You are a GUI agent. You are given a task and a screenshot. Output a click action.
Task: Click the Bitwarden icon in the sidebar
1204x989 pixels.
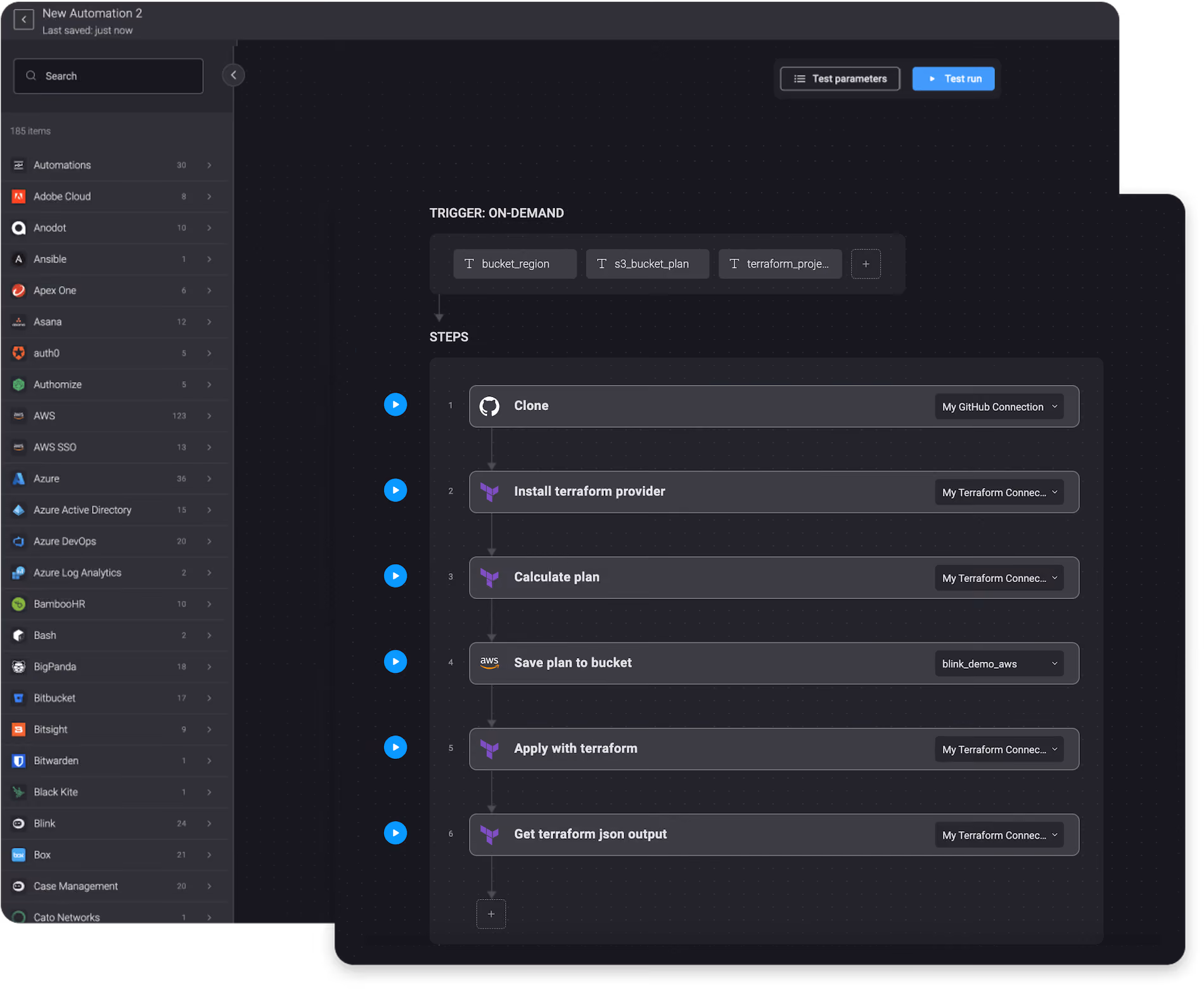tap(19, 761)
